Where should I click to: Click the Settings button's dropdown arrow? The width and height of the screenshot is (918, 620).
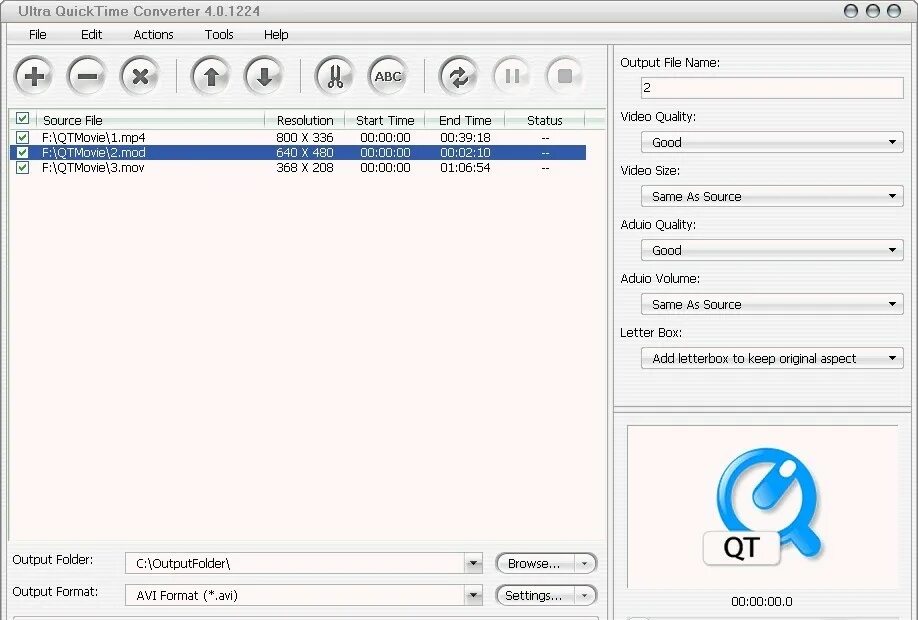[x=584, y=595]
